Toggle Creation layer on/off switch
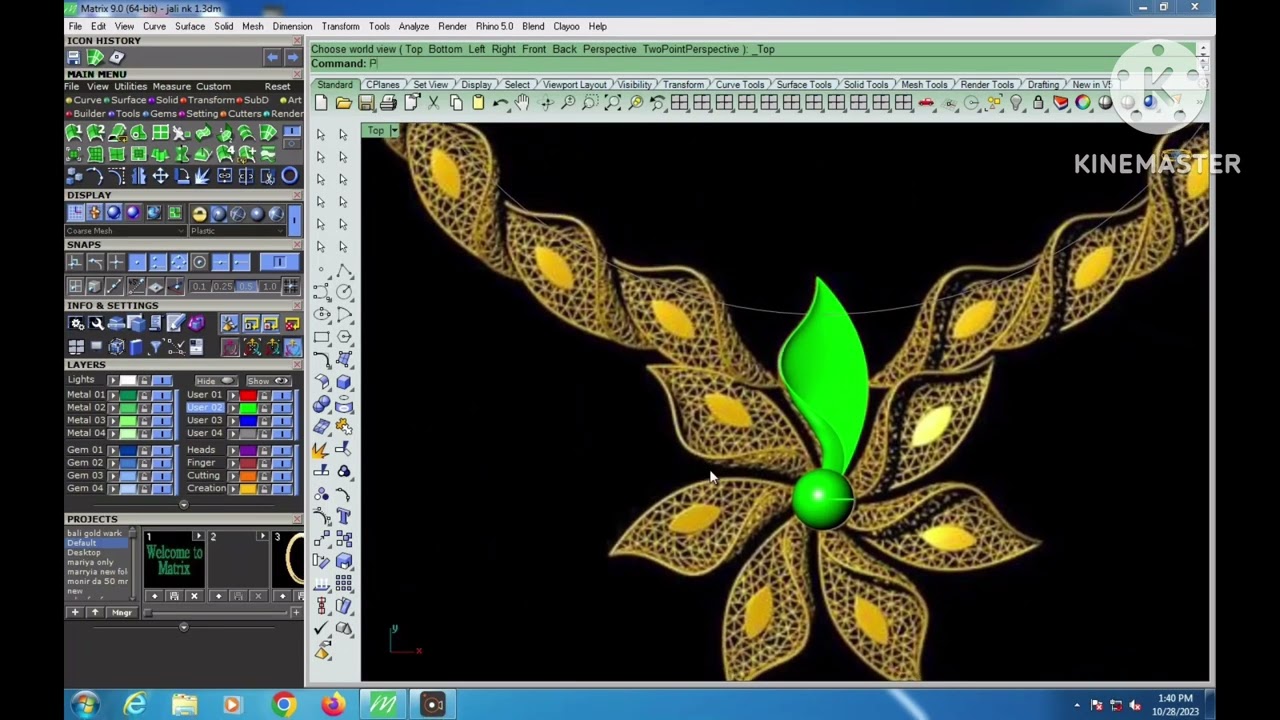Screen dimensions: 1280x720 point(282,489)
